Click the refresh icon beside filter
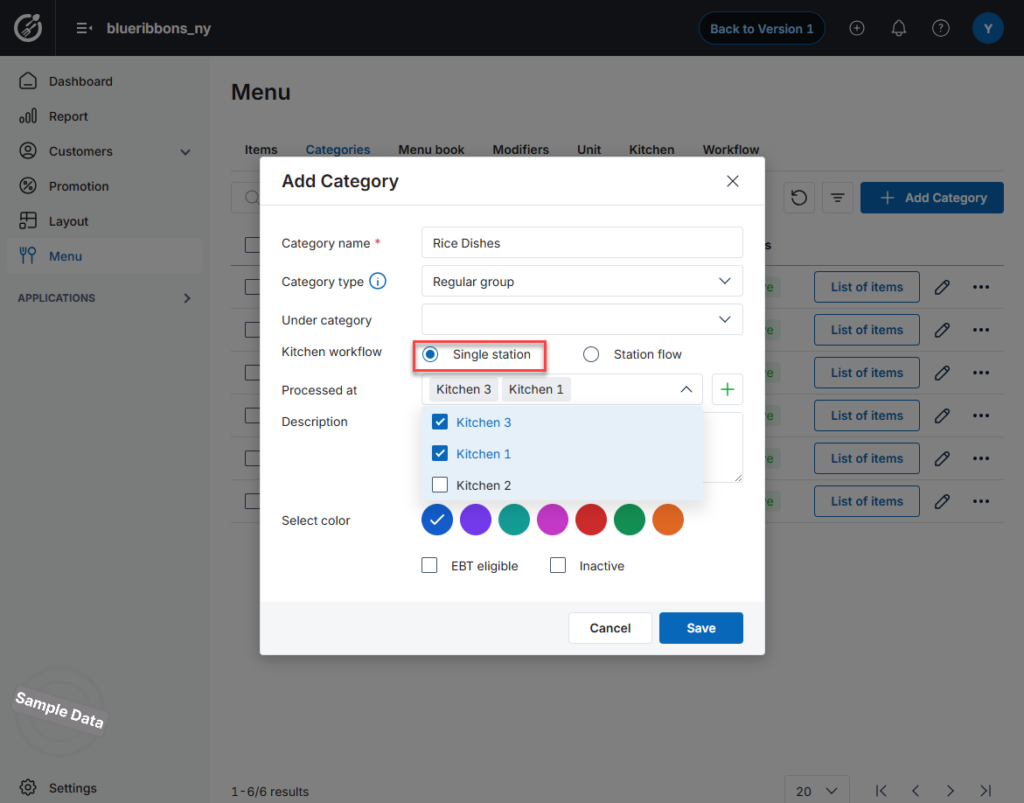 click(x=799, y=197)
